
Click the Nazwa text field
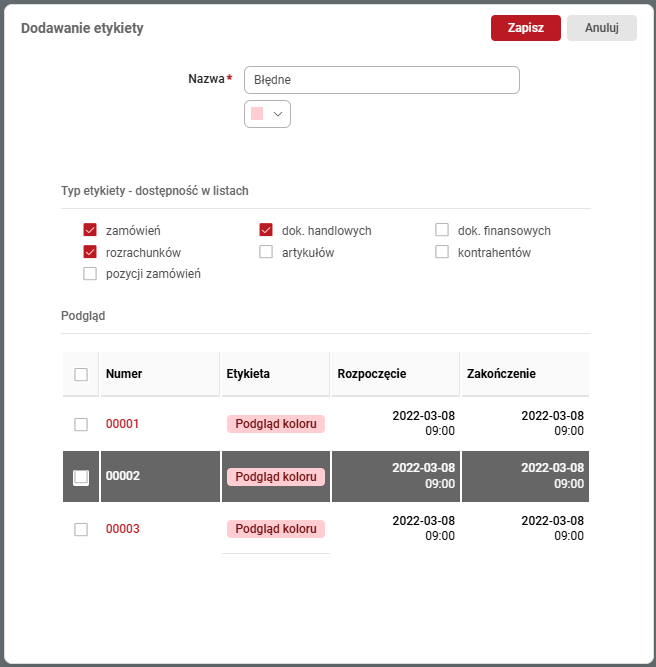(381, 80)
